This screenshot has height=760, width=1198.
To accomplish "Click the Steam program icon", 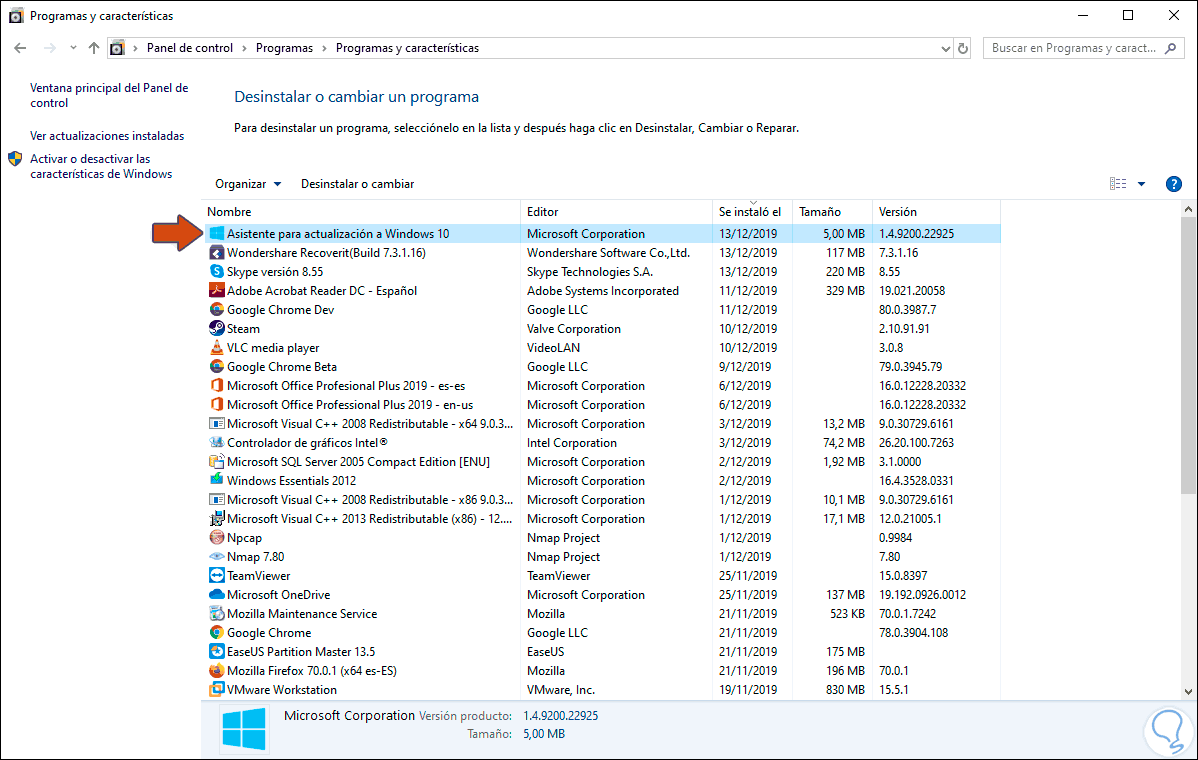I will pos(216,328).
